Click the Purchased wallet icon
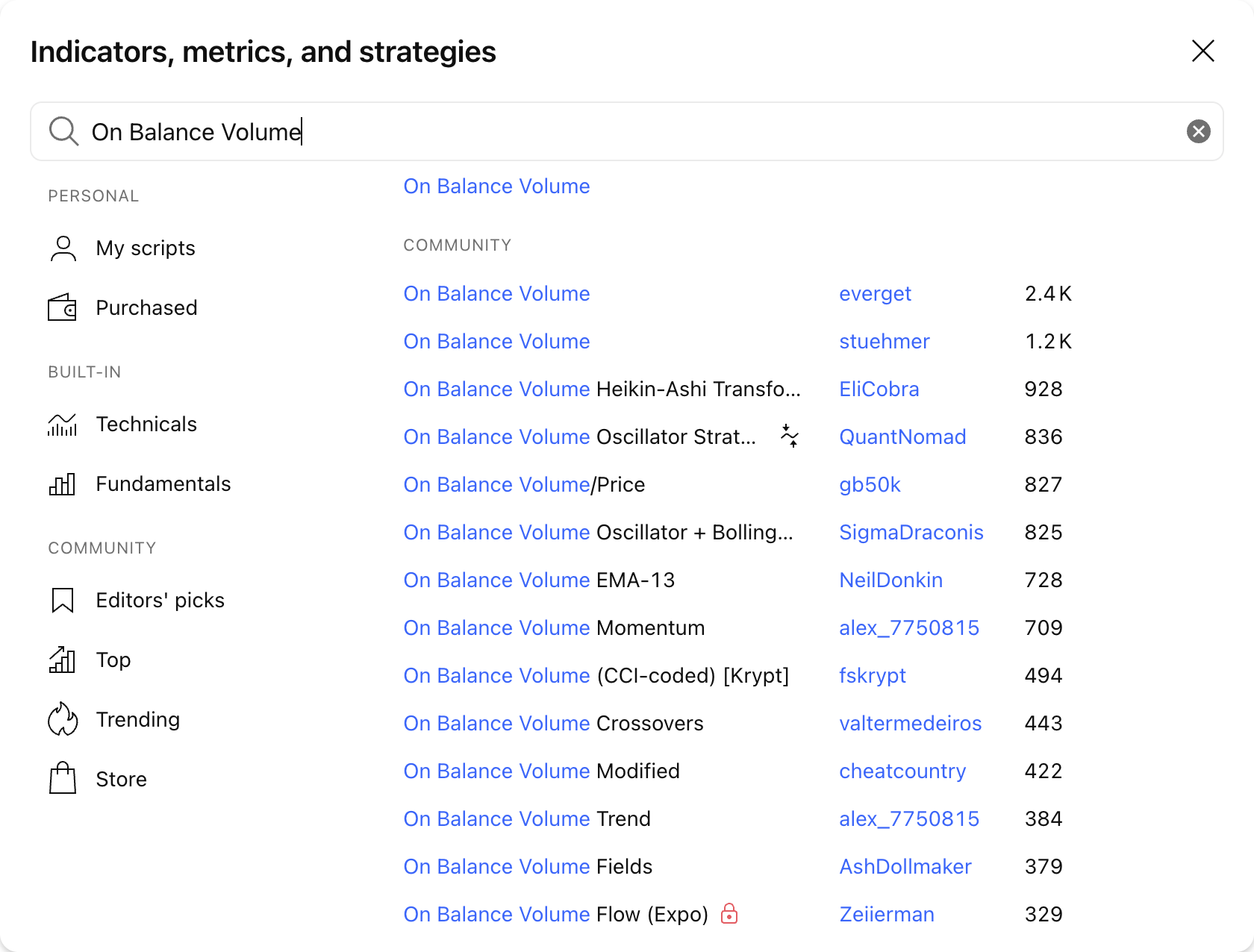The height and width of the screenshot is (952, 1254). 63,307
